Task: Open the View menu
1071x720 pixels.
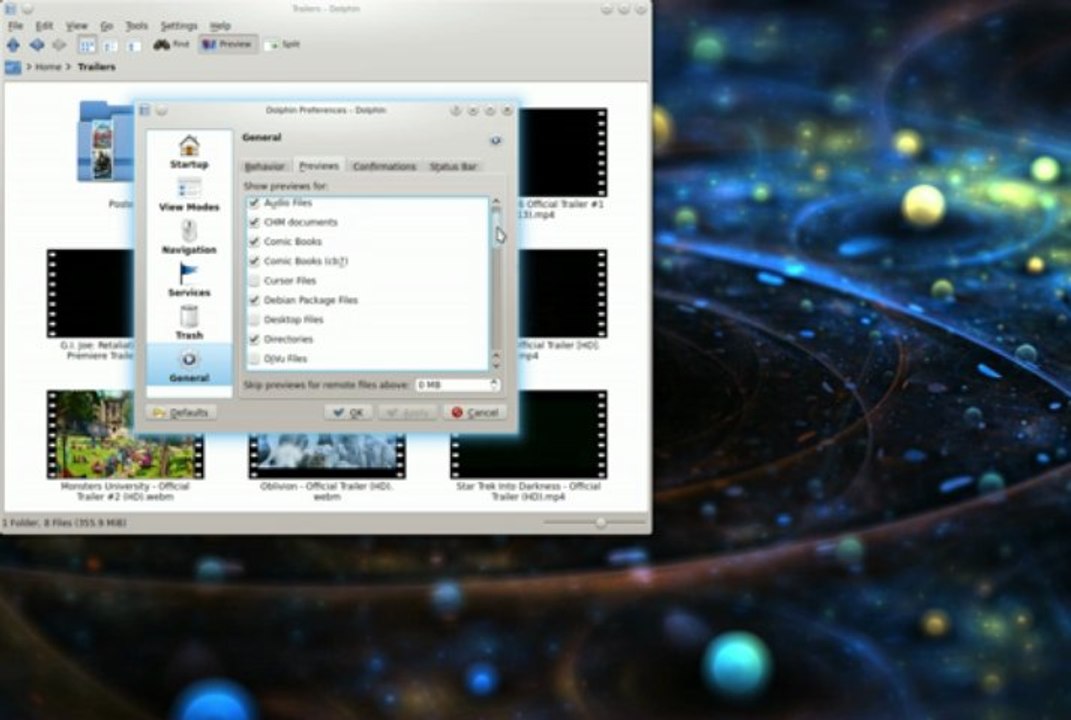Action: (x=76, y=26)
